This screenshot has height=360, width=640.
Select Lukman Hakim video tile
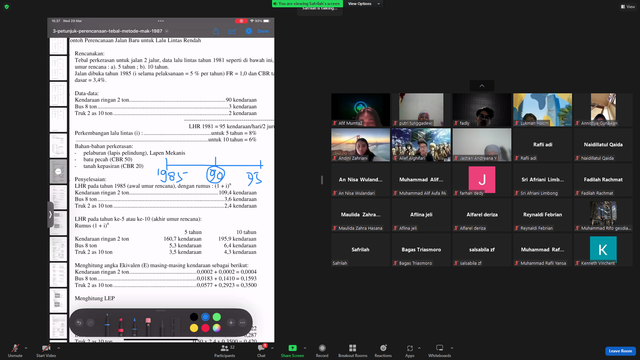(542, 109)
